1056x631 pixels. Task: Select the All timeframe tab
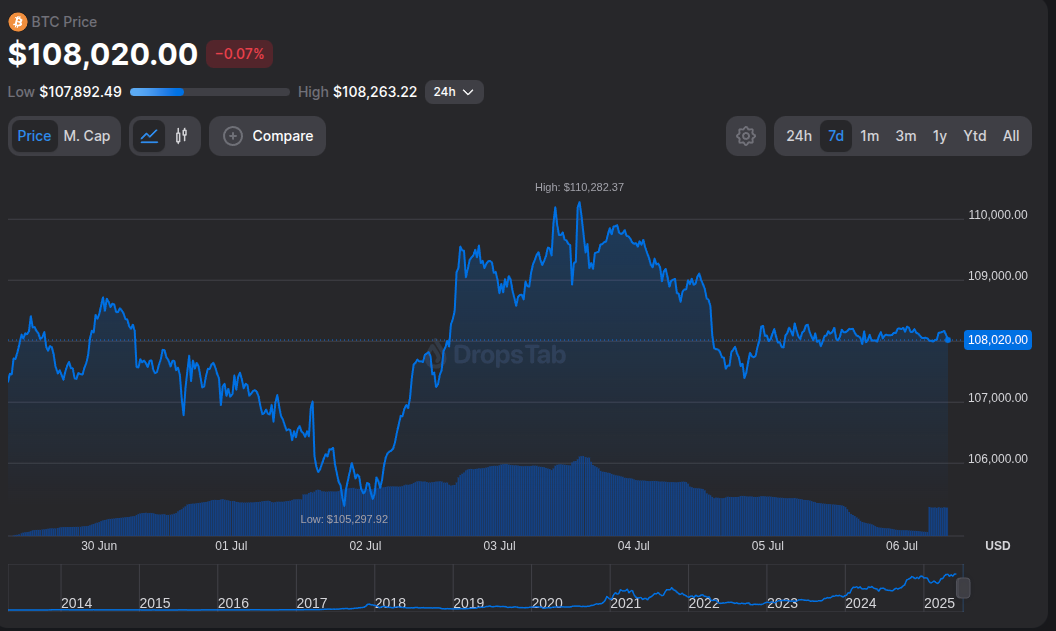1011,136
